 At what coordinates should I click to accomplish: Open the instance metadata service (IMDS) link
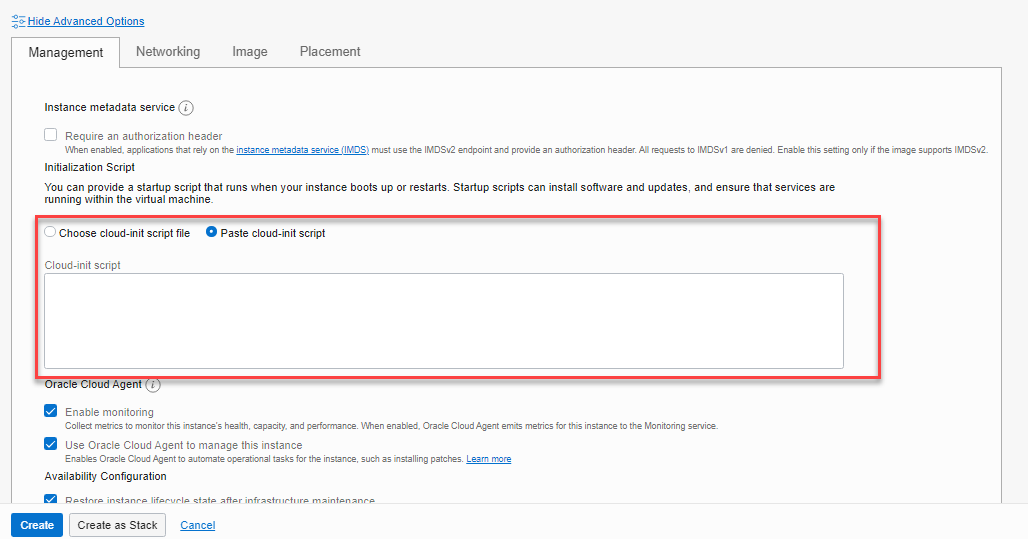click(x=302, y=150)
